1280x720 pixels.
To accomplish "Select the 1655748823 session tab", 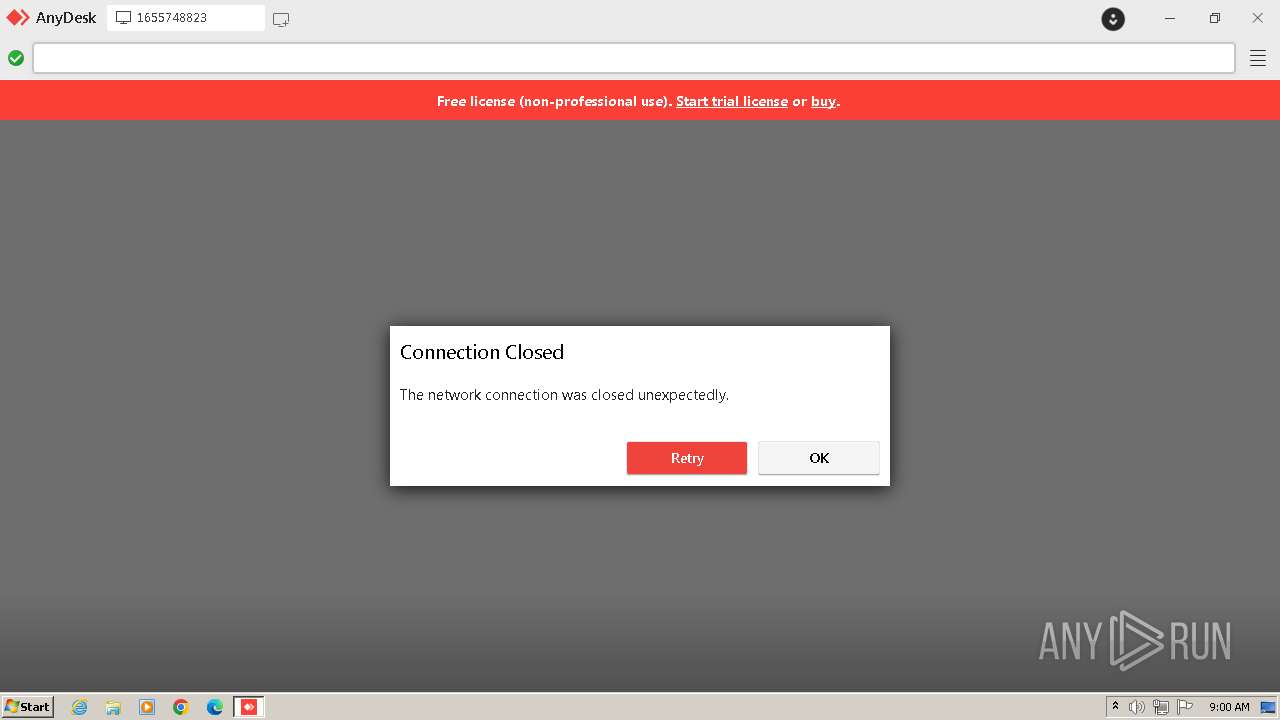I will click(186, 18).
